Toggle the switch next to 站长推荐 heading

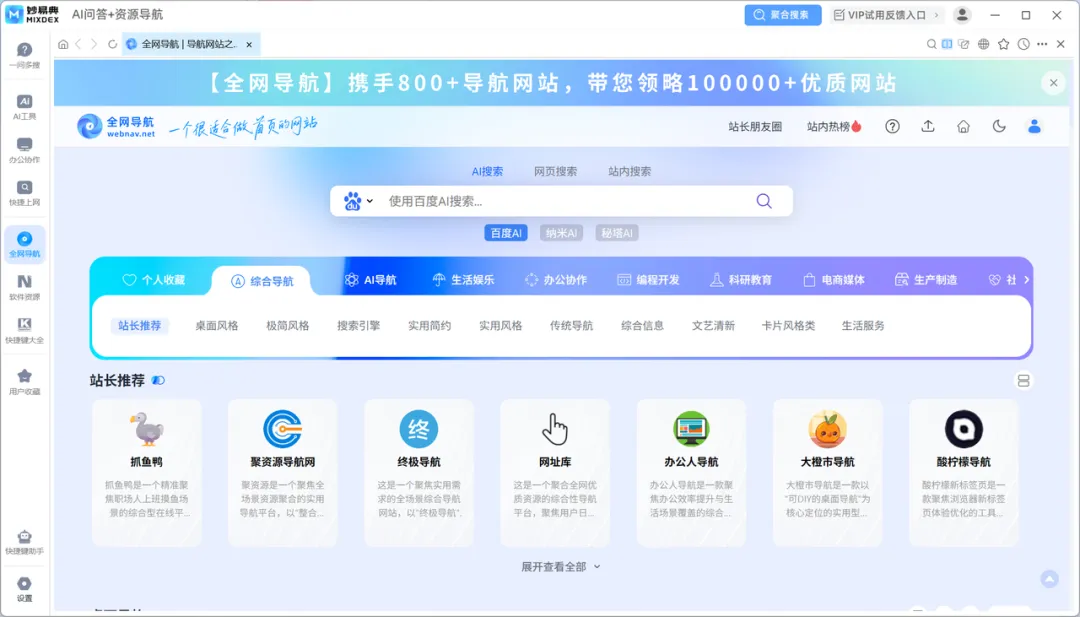158,380
